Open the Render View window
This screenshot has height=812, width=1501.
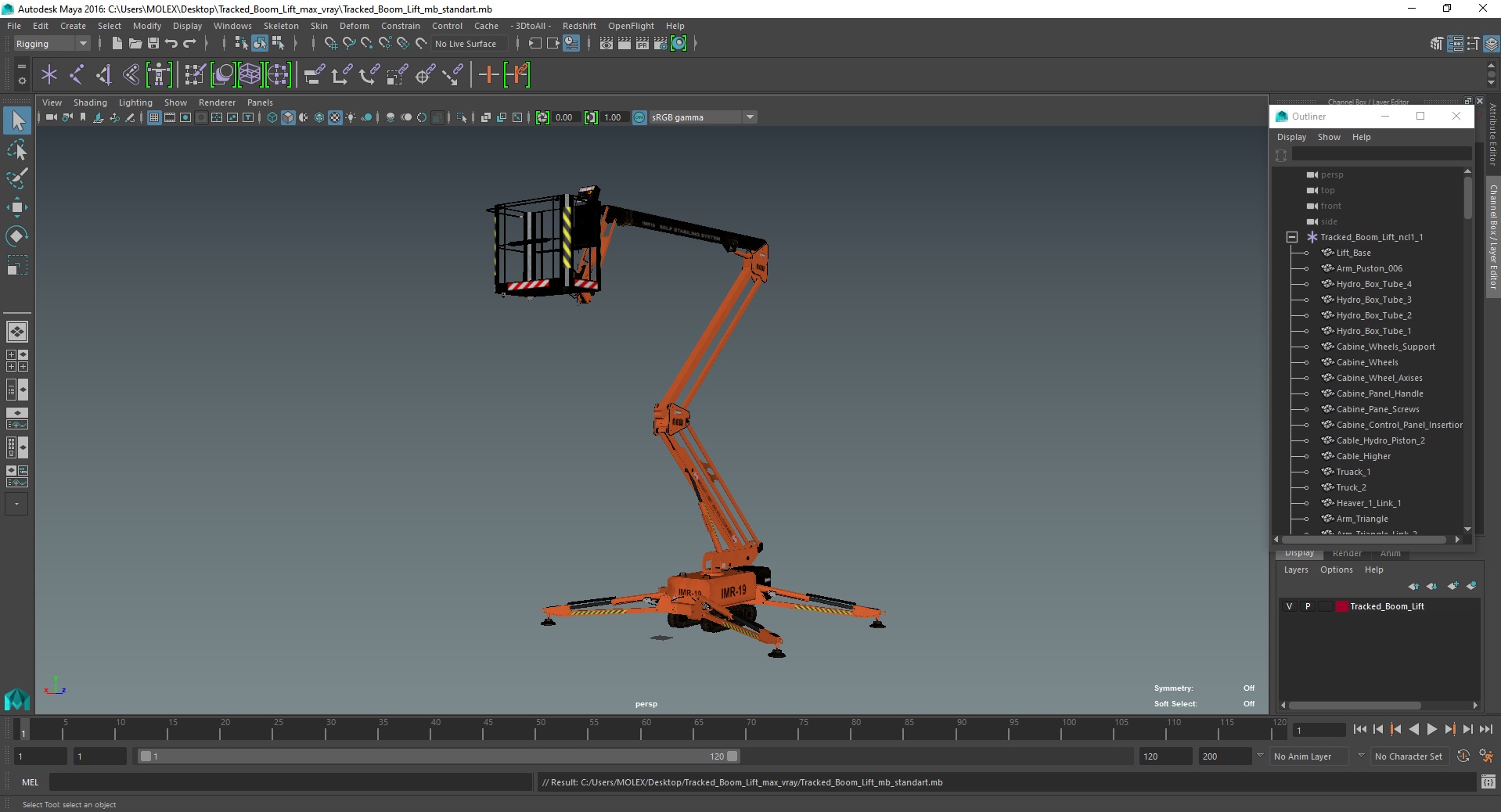coord(607,44)
